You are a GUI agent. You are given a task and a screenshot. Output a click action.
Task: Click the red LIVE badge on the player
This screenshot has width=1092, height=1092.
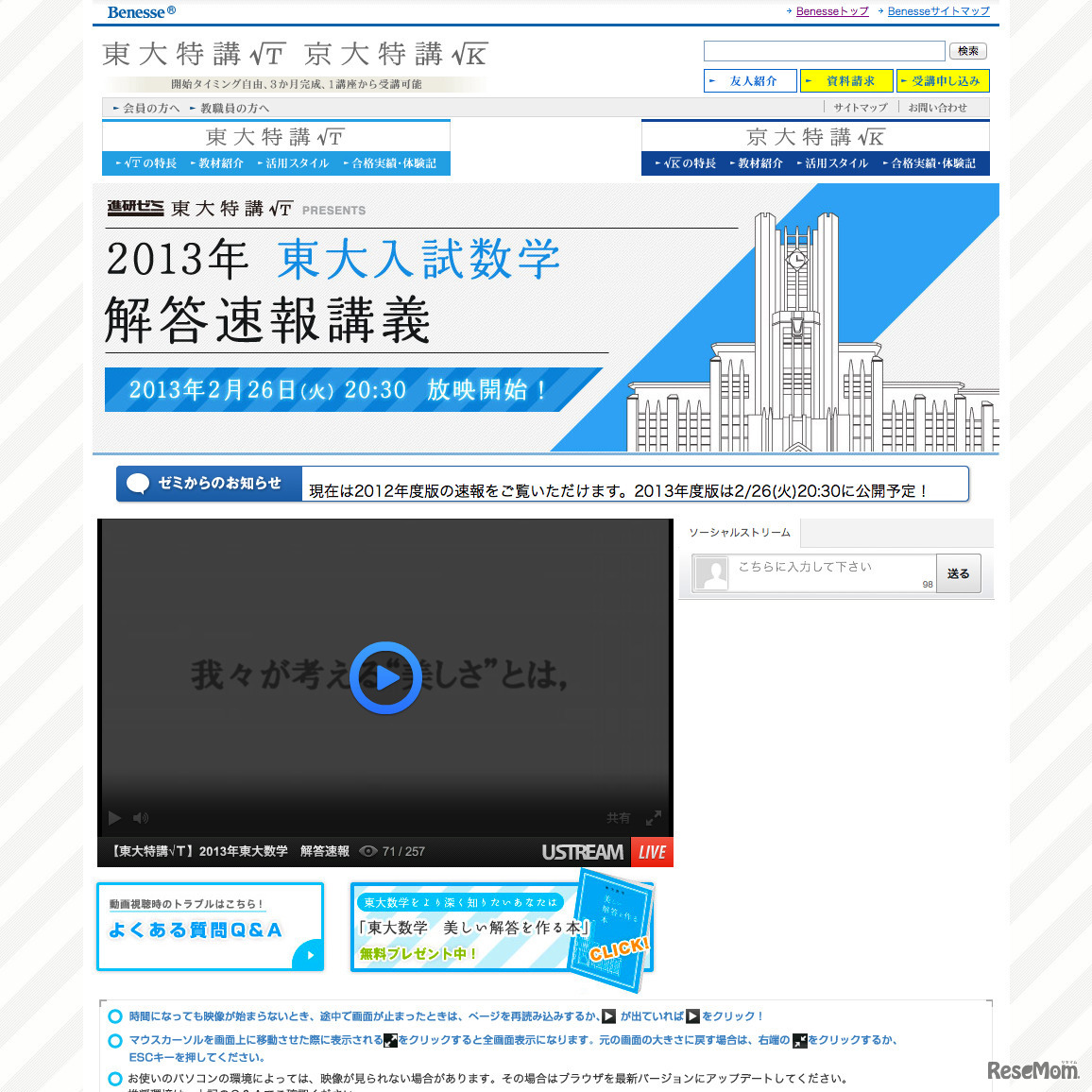point(652,851)
